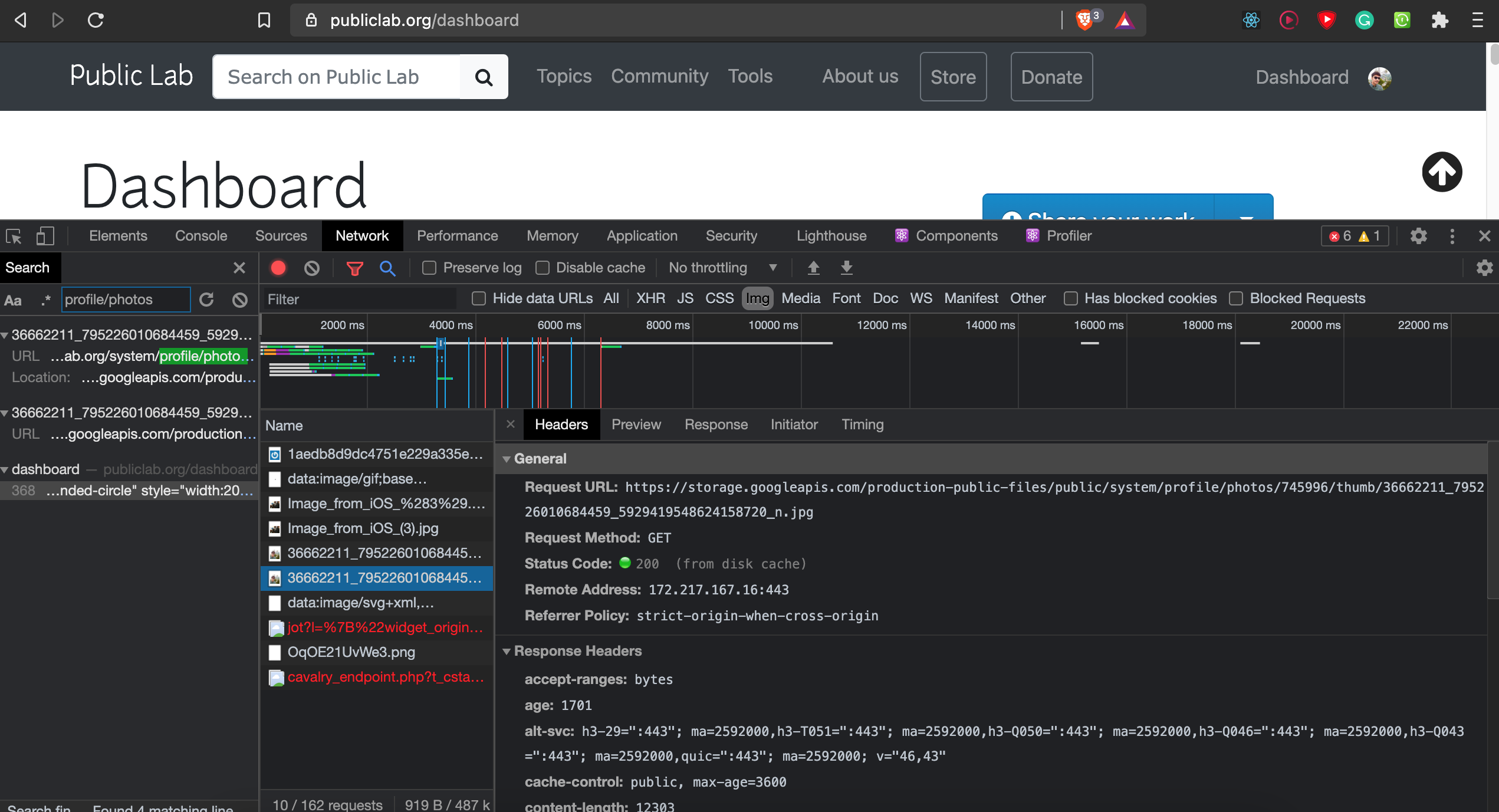Click the Filter text input field

click(360, 300)
